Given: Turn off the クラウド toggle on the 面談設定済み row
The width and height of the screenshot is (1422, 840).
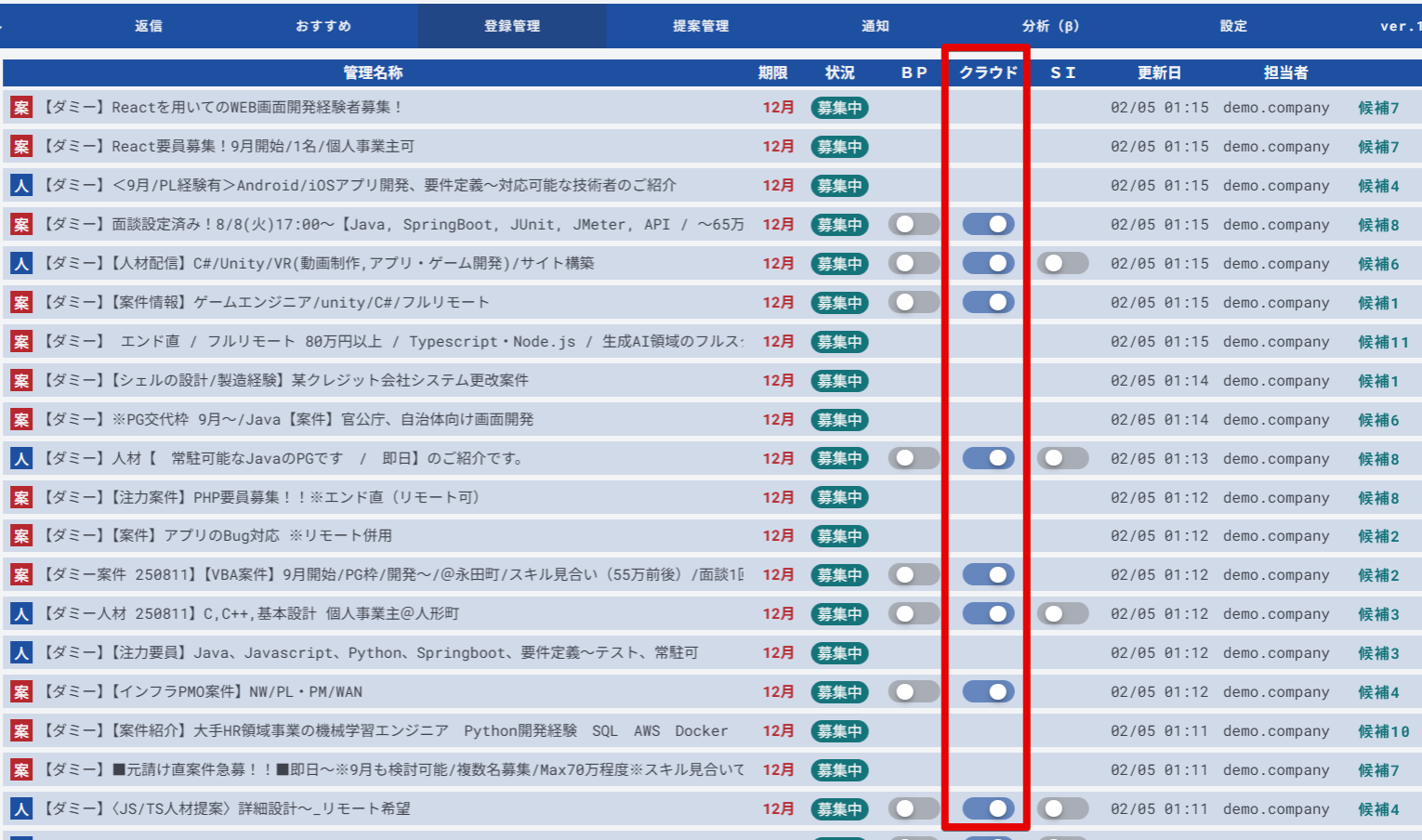Looking at the screenshot, I should [x=988, y=224].
